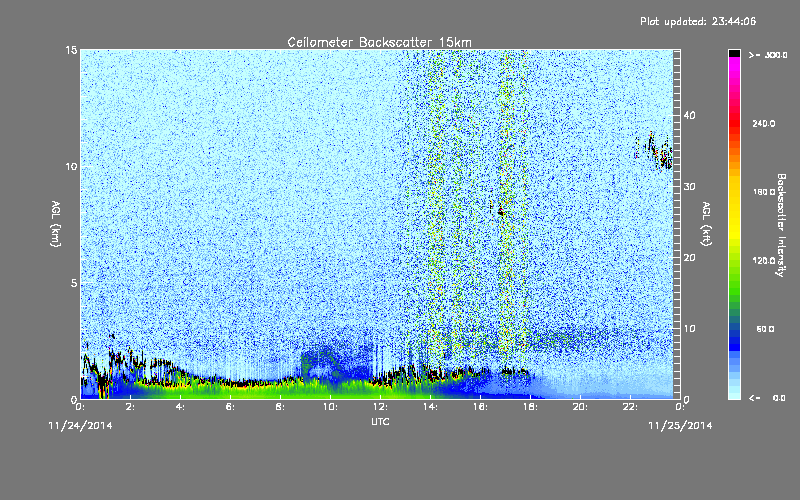Click the start date '11/24/2014'
Screen dimensions: 800x500
(80, 426)
